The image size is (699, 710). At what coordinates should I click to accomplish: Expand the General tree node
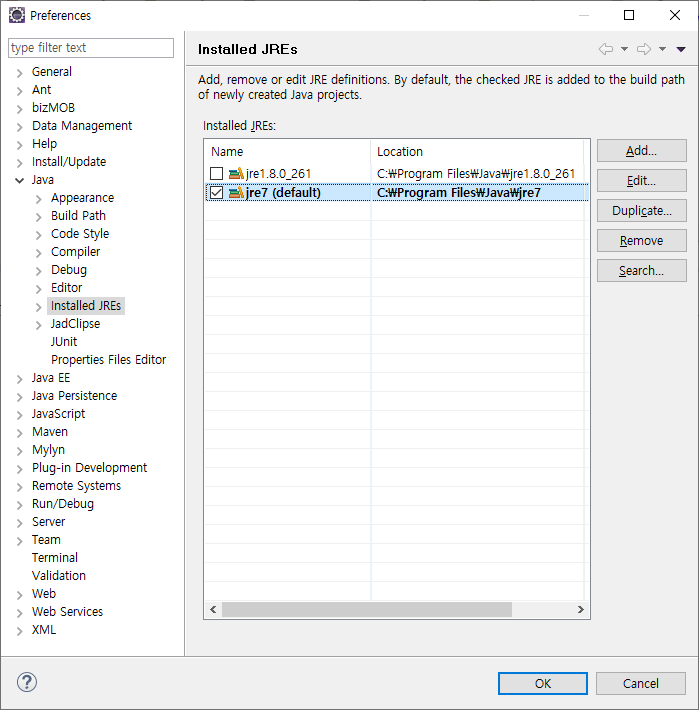(x=19, y=73)
